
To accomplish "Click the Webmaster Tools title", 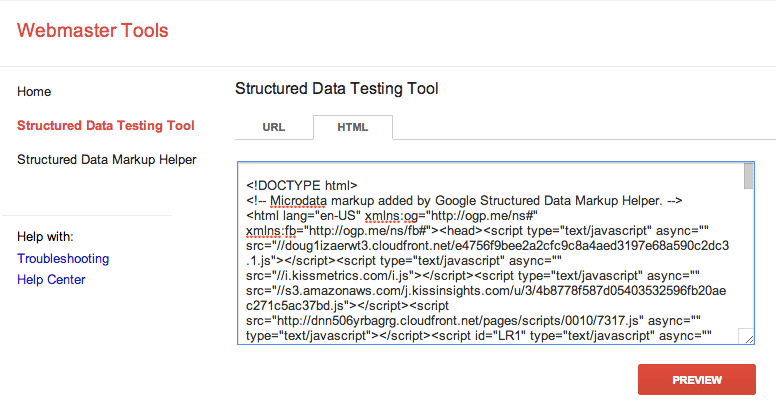I will pyautogui.click(x=92, y=30).
